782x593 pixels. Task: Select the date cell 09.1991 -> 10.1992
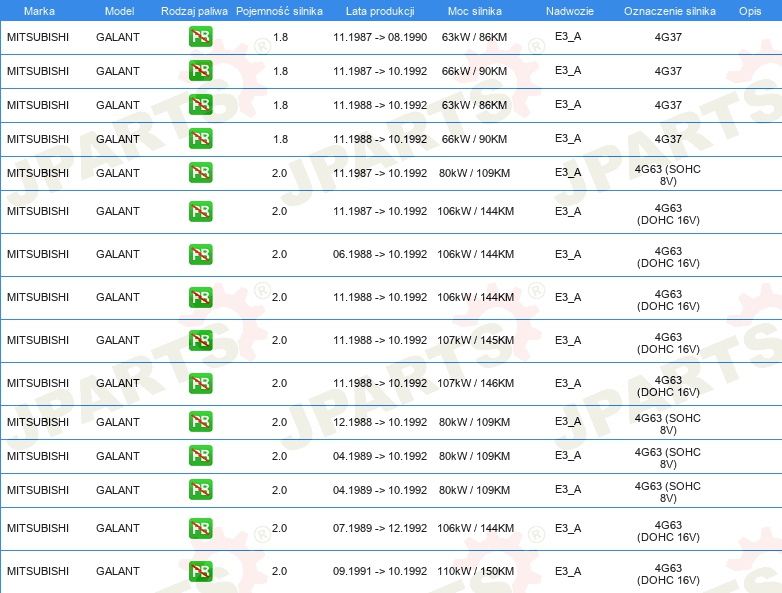point(380,571)
